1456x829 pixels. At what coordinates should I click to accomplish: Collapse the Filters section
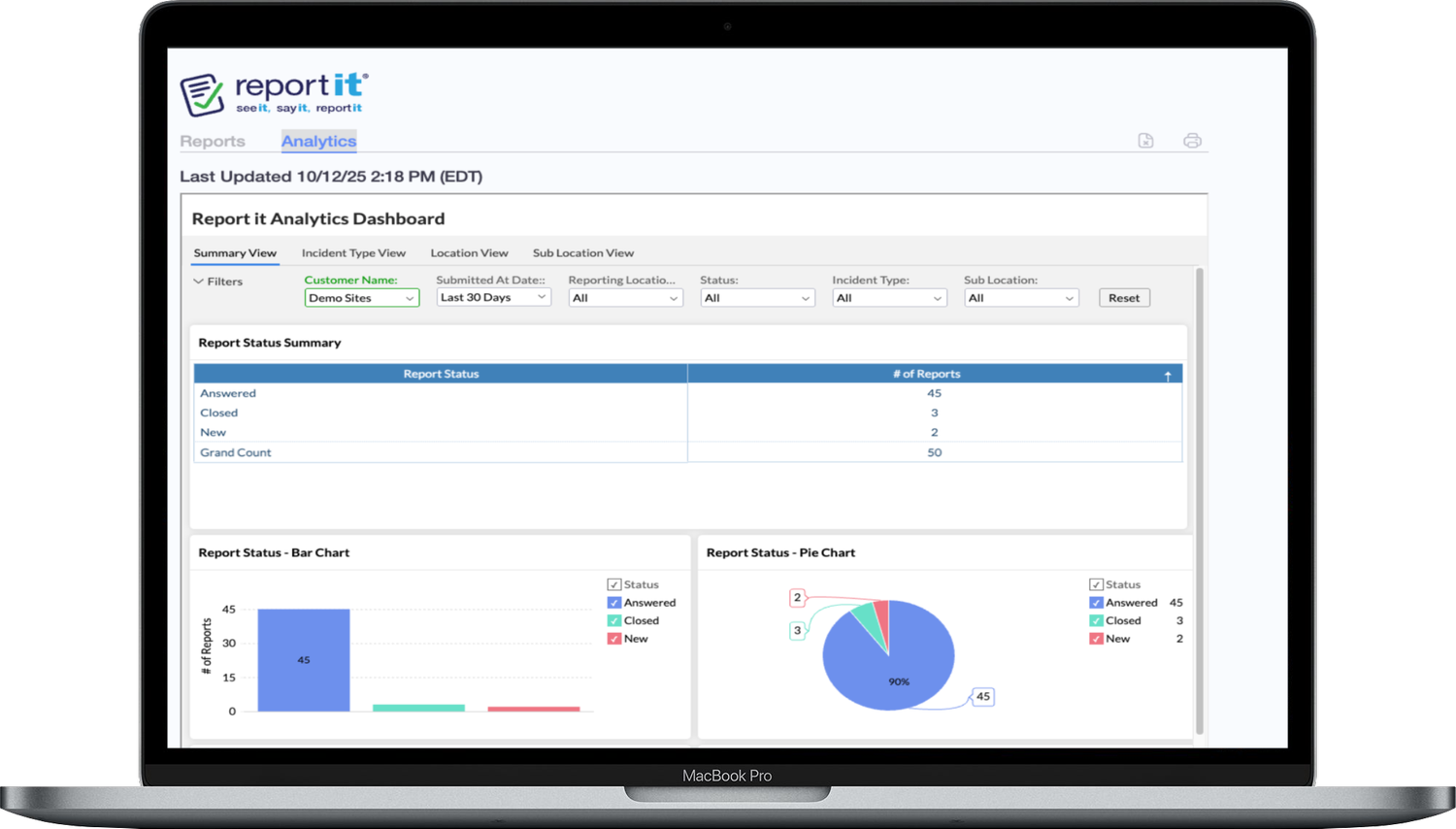point(217,282)
